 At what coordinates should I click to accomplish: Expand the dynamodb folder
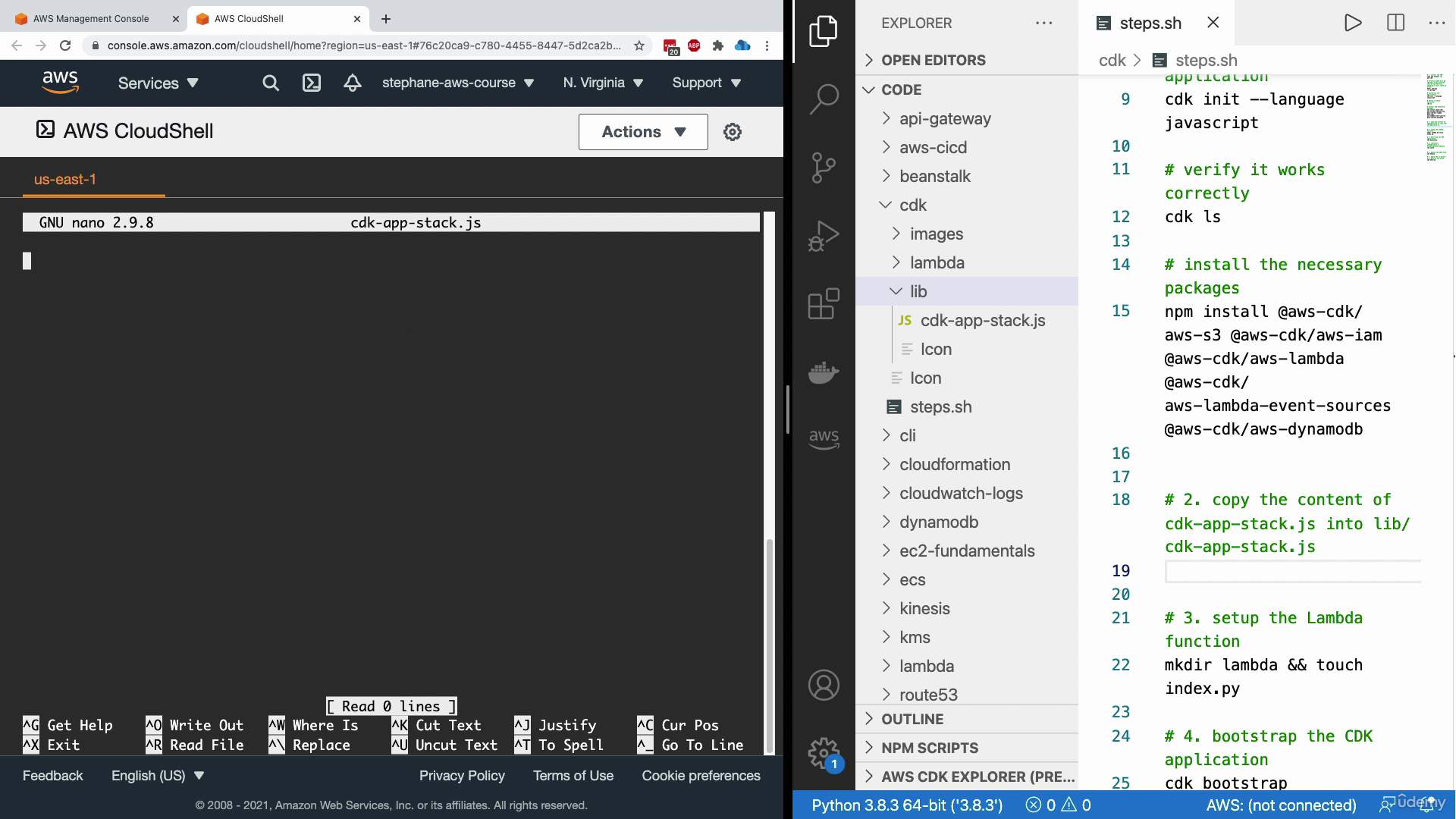[x=967, y=522]
